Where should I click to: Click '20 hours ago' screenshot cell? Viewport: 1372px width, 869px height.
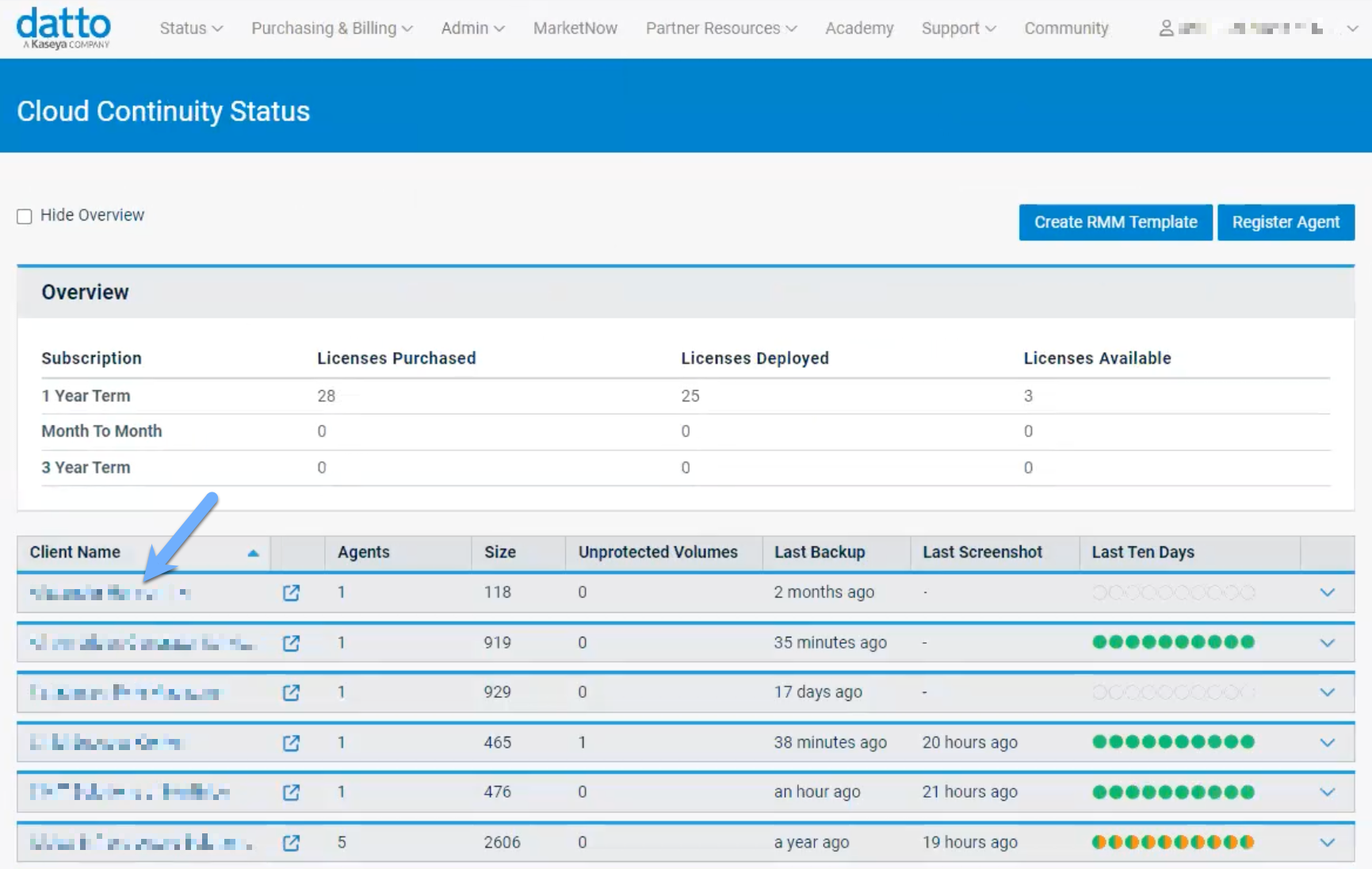coord(969,743)
